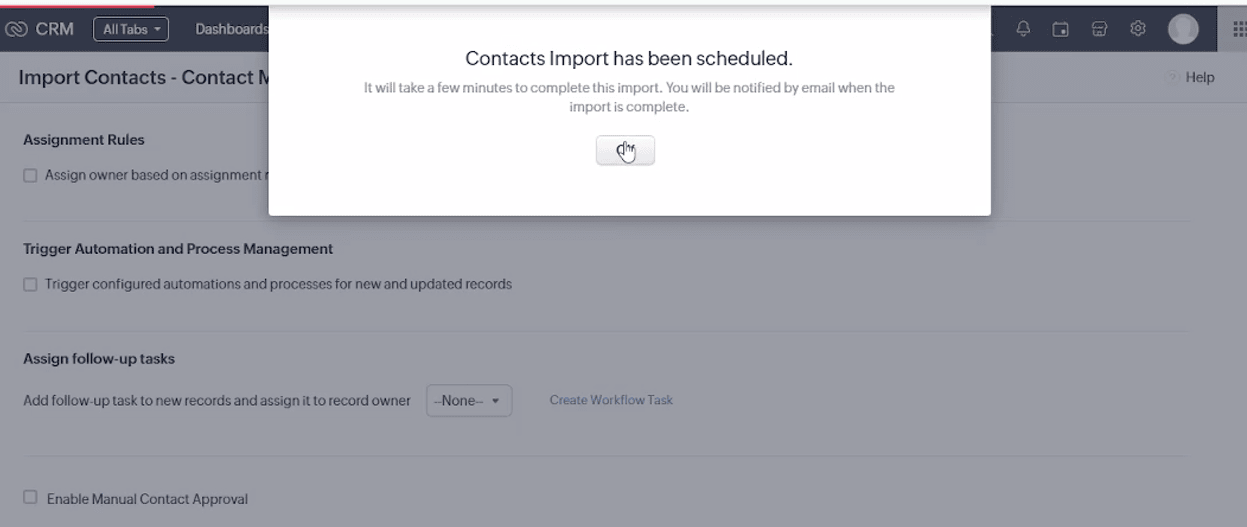Check Trigger configured automations and processes

point(30,284)
